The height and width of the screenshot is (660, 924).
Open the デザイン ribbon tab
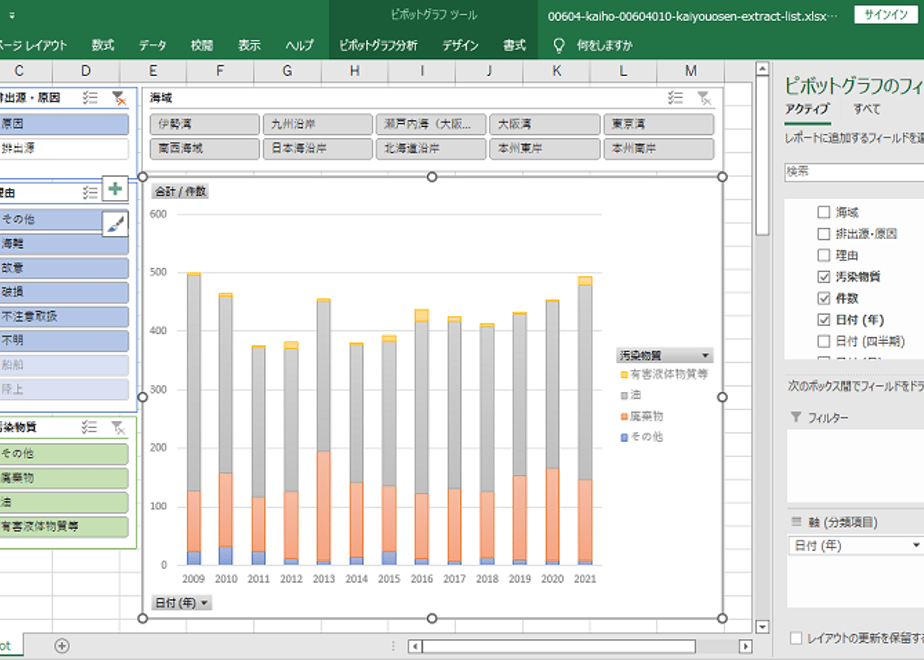460,45
